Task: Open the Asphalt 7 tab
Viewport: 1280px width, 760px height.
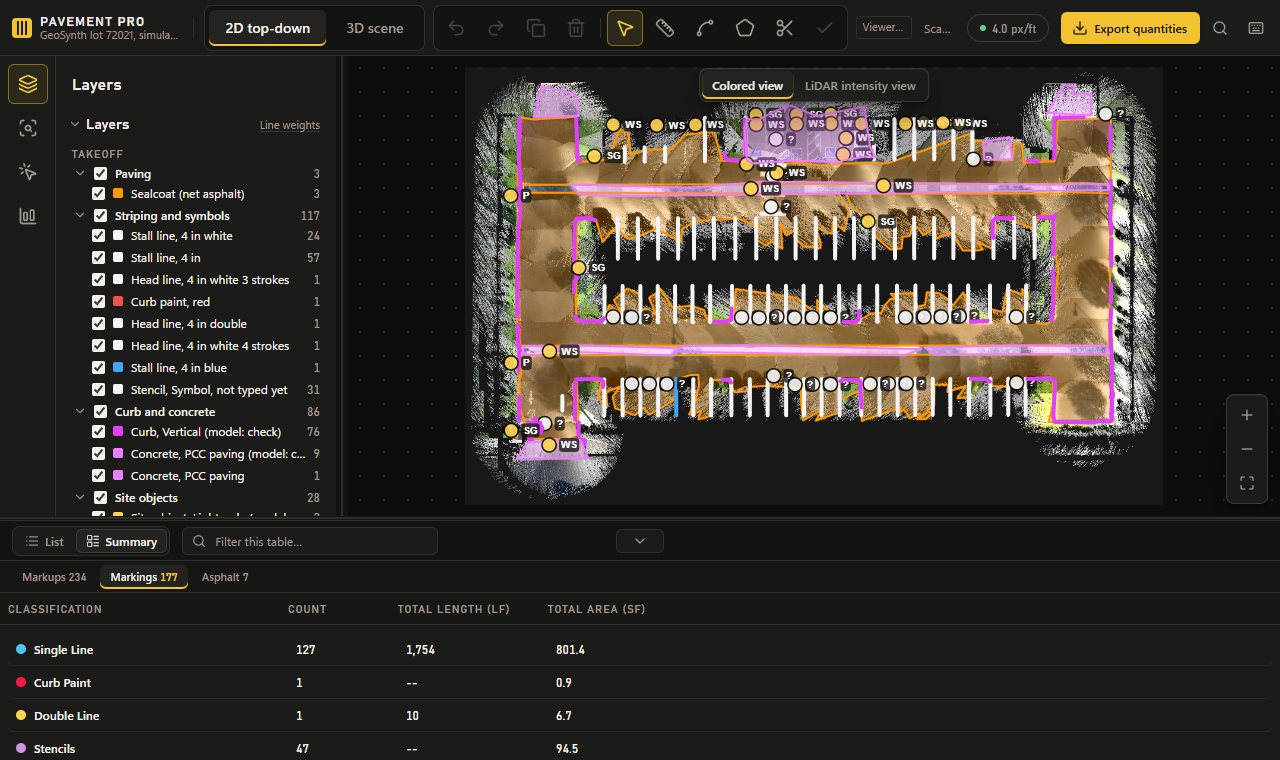Action: pos(225,577)
